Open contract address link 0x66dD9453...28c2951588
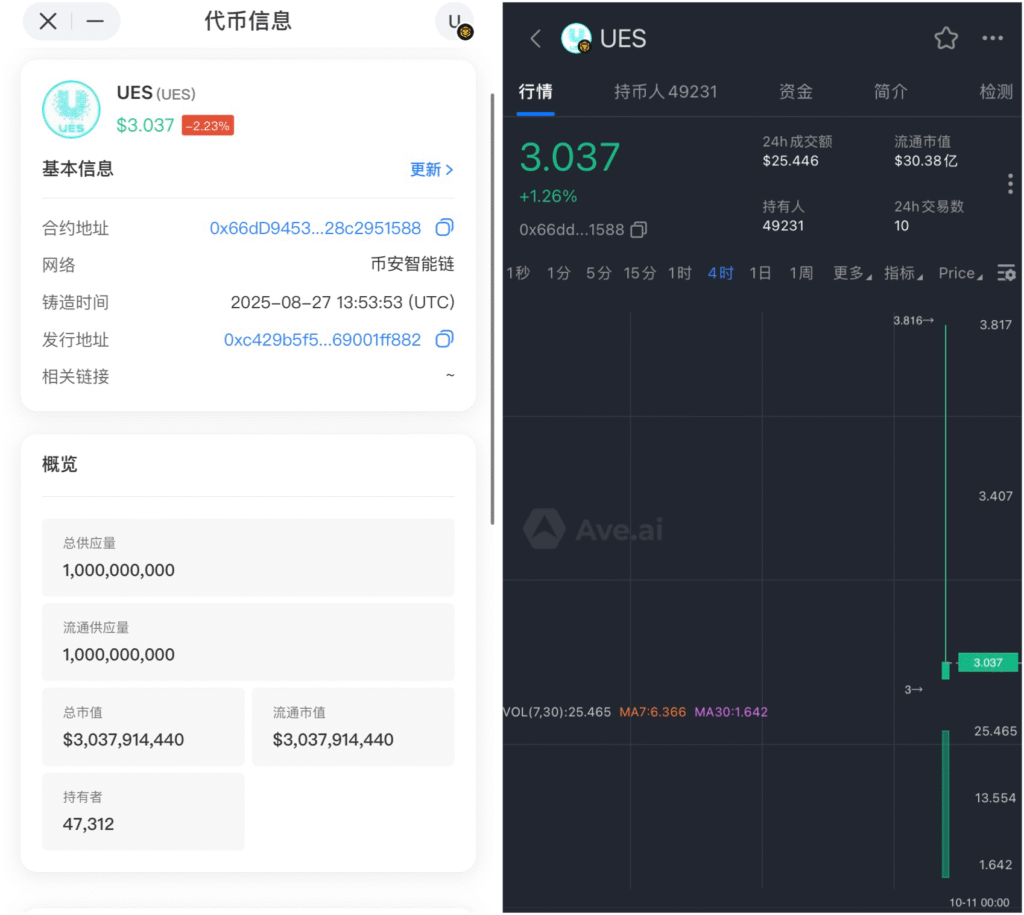The image size is (1024, 915). point(315,228)
